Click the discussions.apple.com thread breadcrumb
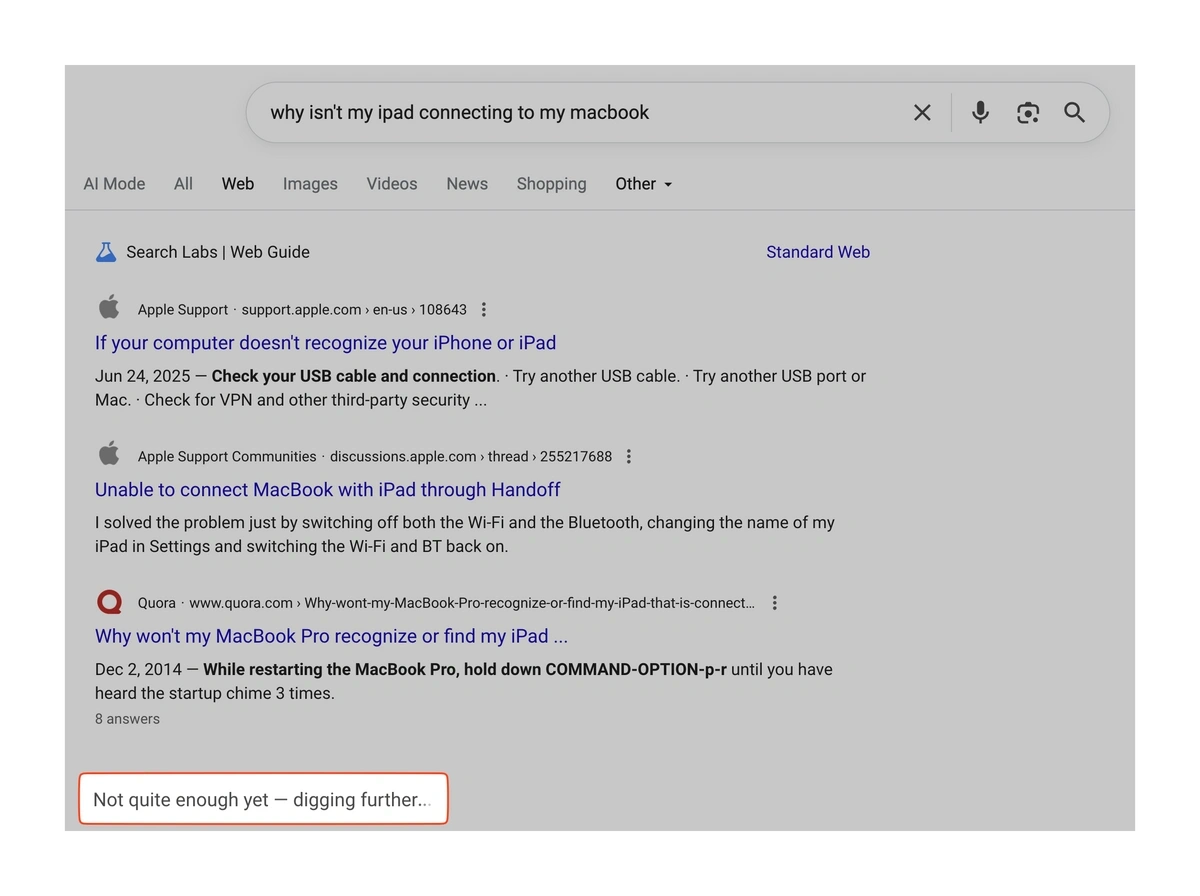The width and height of the screenshot is (1200, 896). (x=471, y=457)
